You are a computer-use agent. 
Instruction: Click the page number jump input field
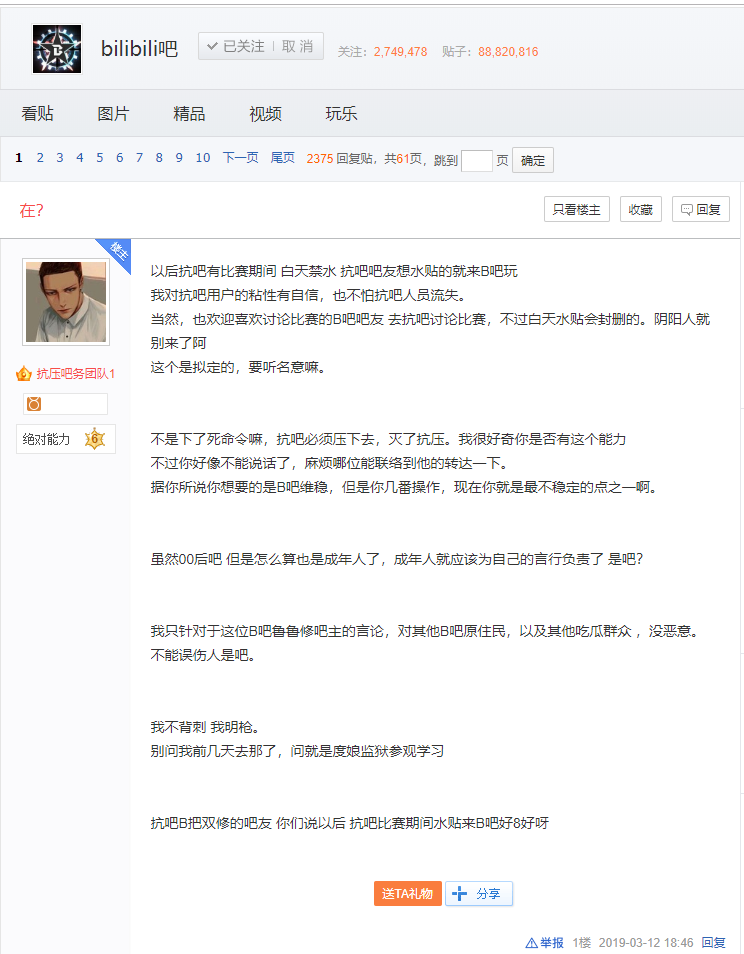coord(477,160)
